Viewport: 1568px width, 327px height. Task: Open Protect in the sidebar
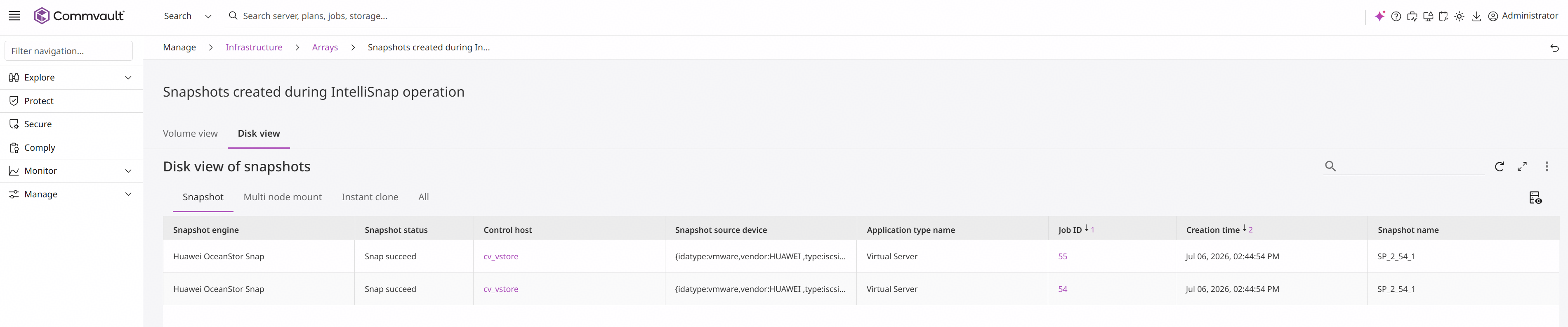39,101
